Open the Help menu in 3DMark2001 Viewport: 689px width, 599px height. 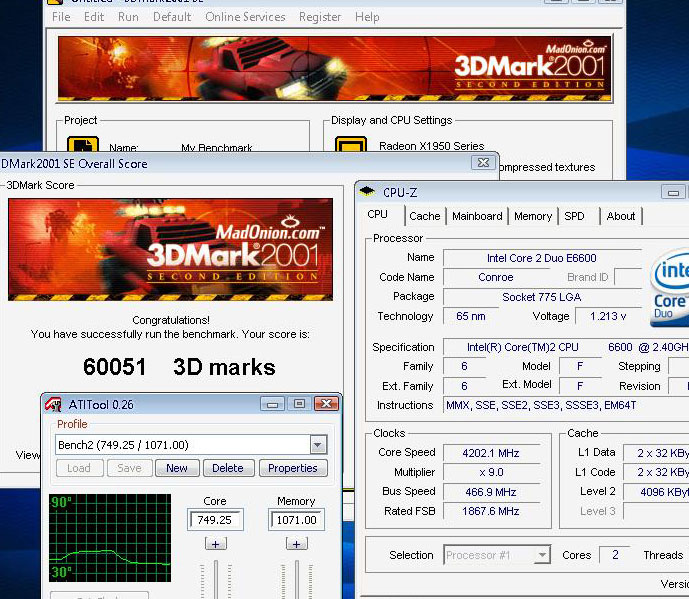point(367,17)
